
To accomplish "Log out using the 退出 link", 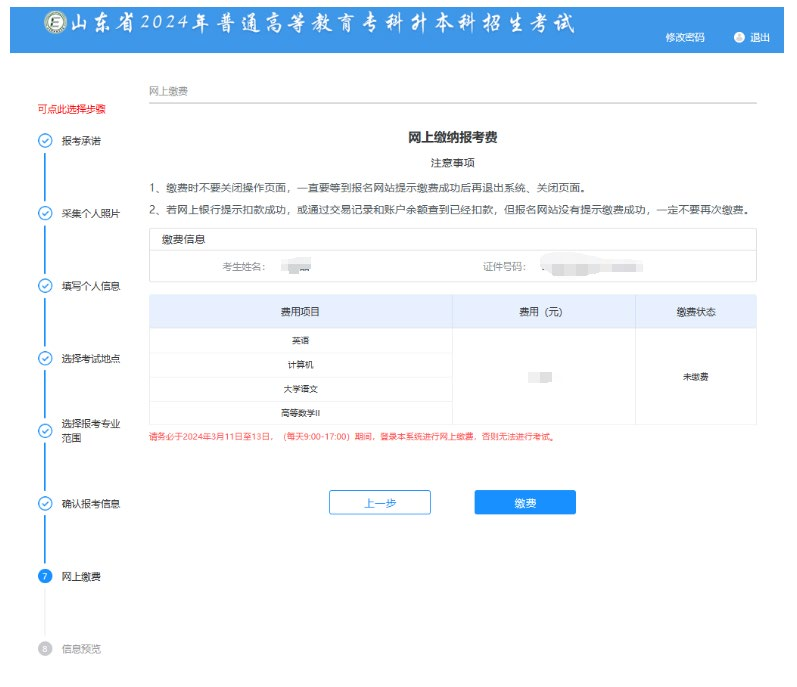I will pyautogui.click(x=760, y=37).
